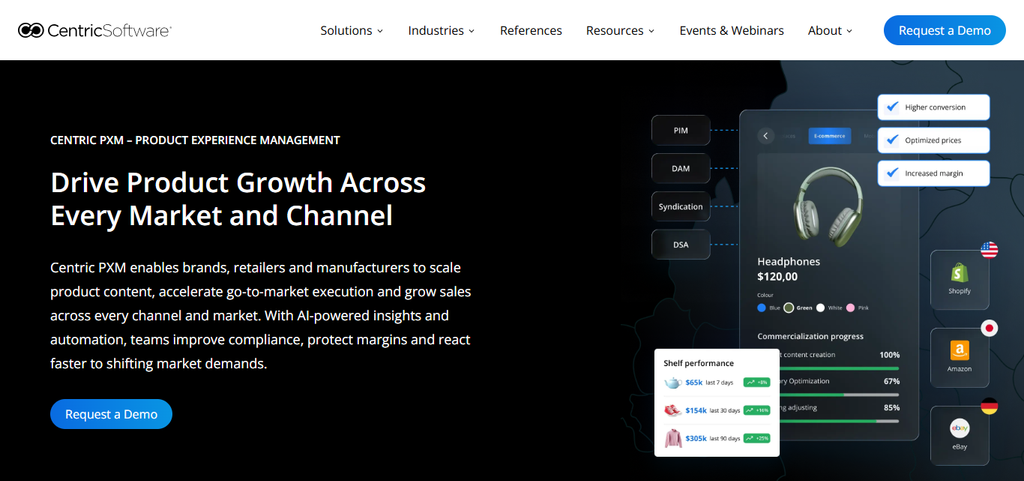Select the E-commerce tab in the product card
This screenshot has width=1024, height=481.
point(829,136)
